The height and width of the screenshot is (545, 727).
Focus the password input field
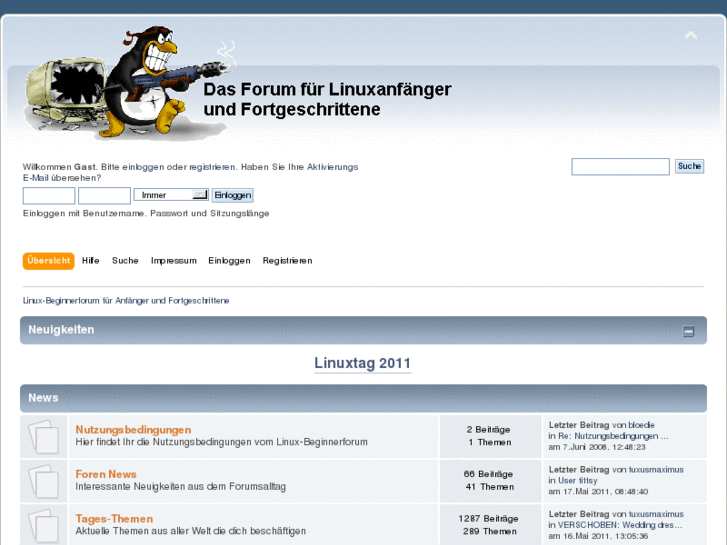(x=104, y=195)
